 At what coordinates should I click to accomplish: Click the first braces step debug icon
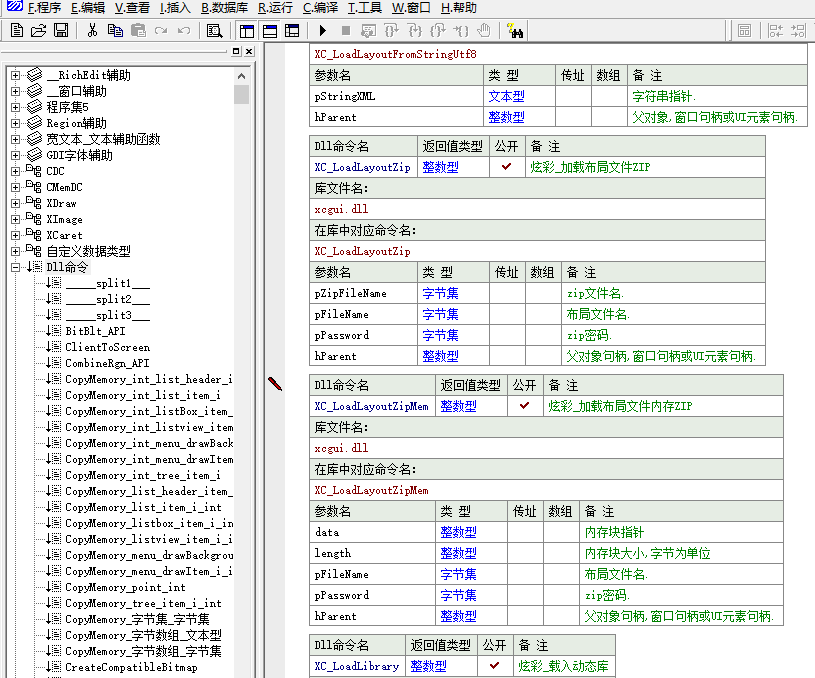pos(391,31)
